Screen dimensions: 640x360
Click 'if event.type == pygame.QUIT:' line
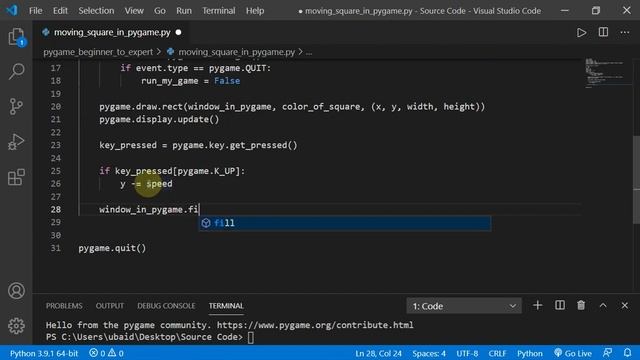[x=195, y=68]
